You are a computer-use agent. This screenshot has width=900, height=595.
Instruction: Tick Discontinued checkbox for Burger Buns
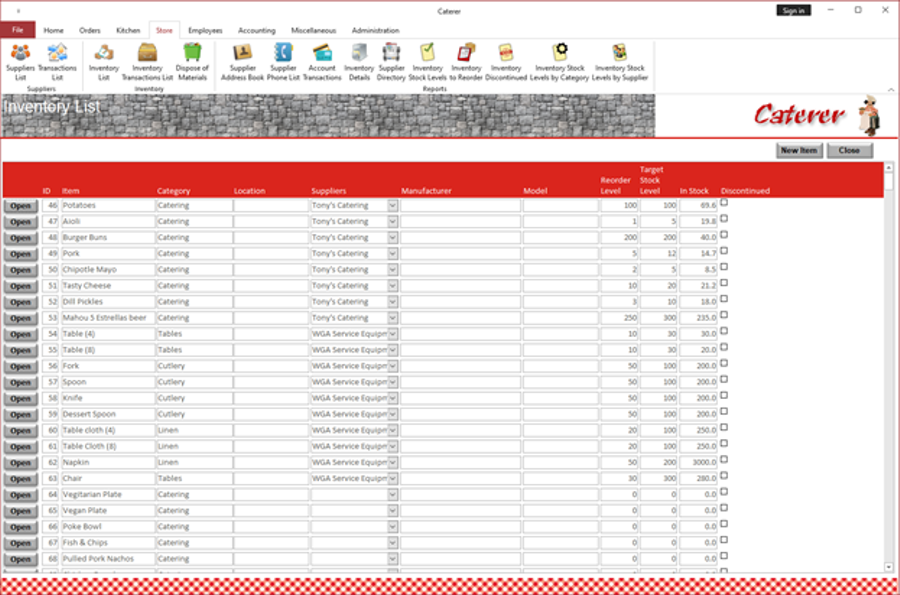pyautogui.click(x=724, y=235)
